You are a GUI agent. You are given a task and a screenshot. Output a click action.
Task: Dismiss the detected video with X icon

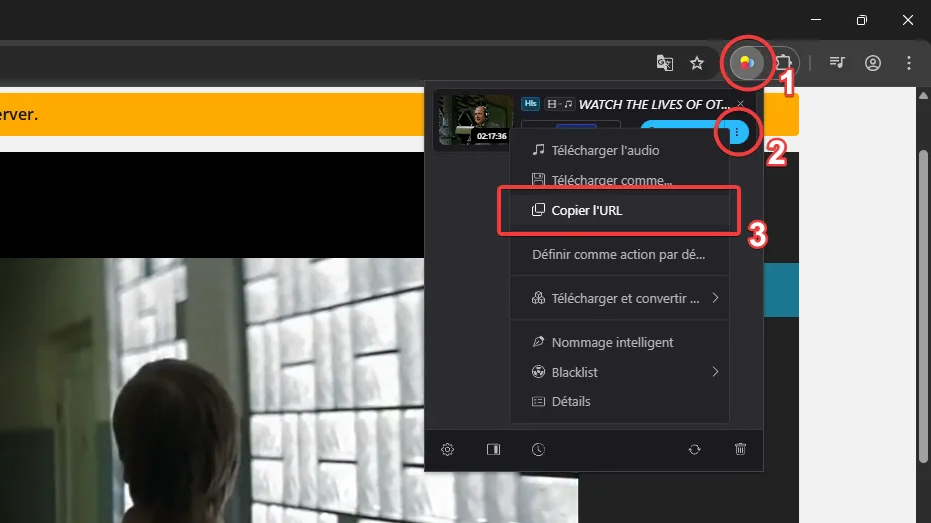coord(740,104)
